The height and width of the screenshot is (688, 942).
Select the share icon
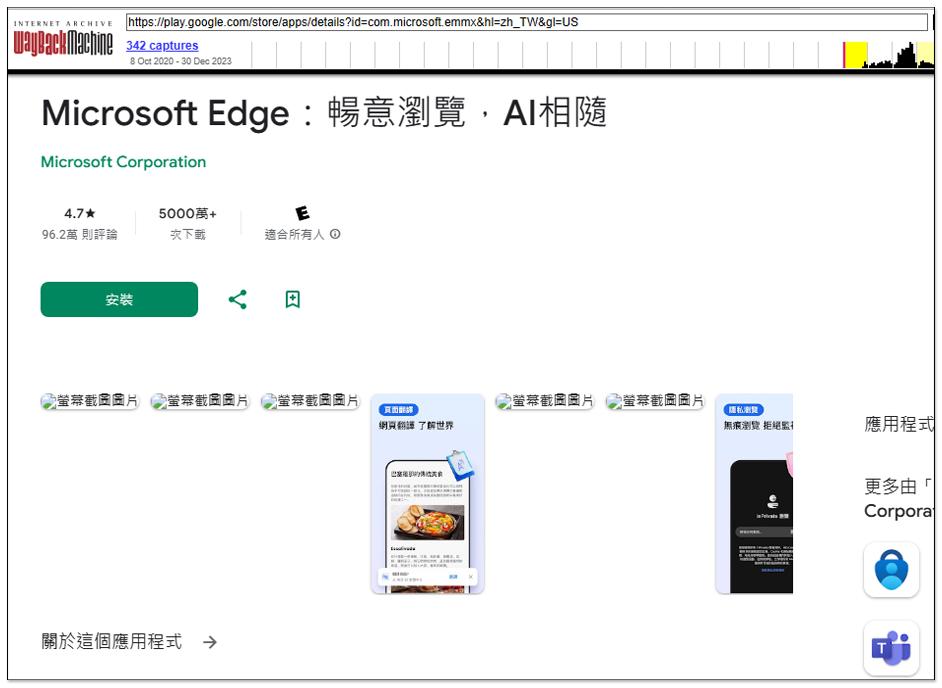[x=237, y=298]
